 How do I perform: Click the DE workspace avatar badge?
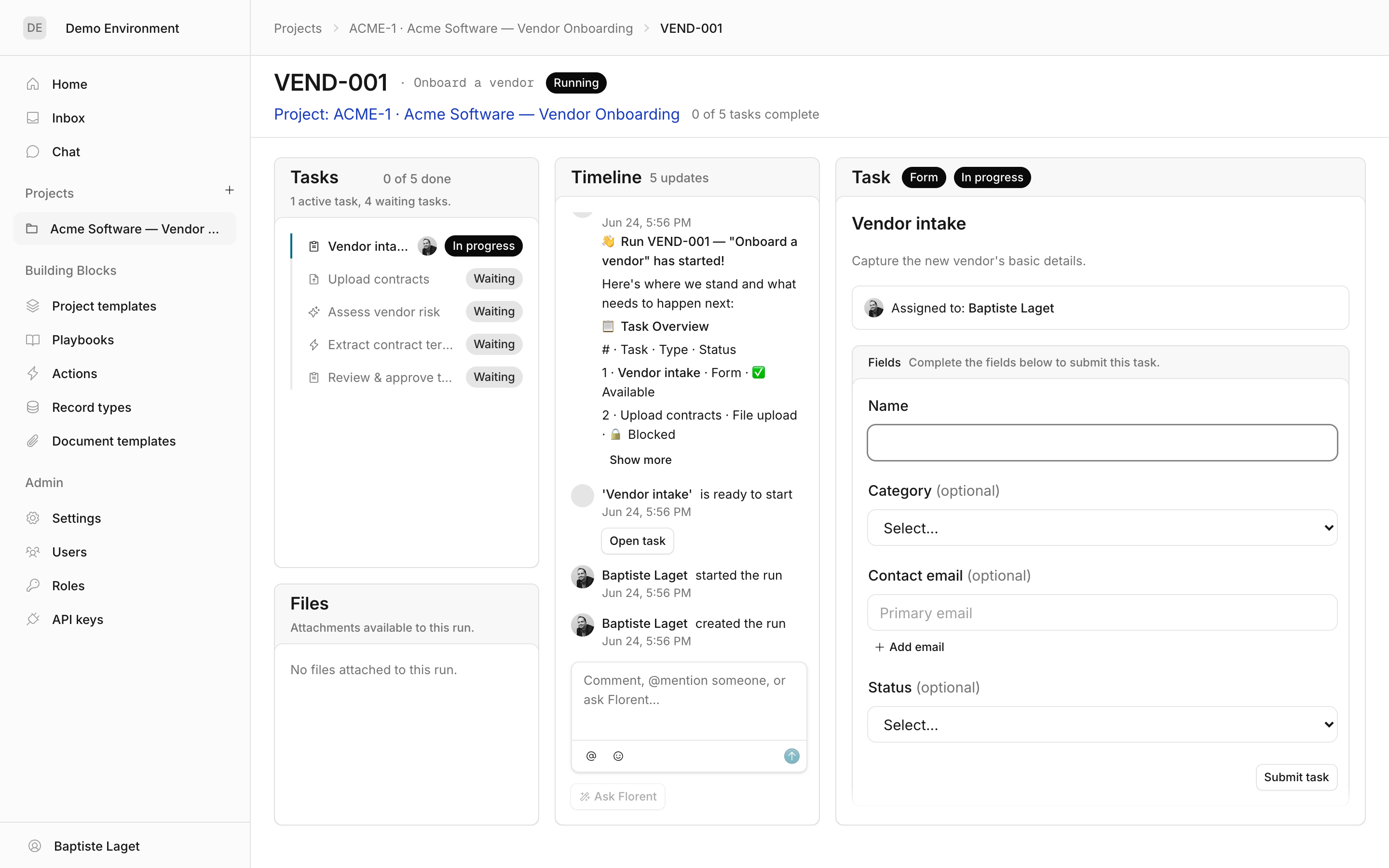click(x=34, y=27)
